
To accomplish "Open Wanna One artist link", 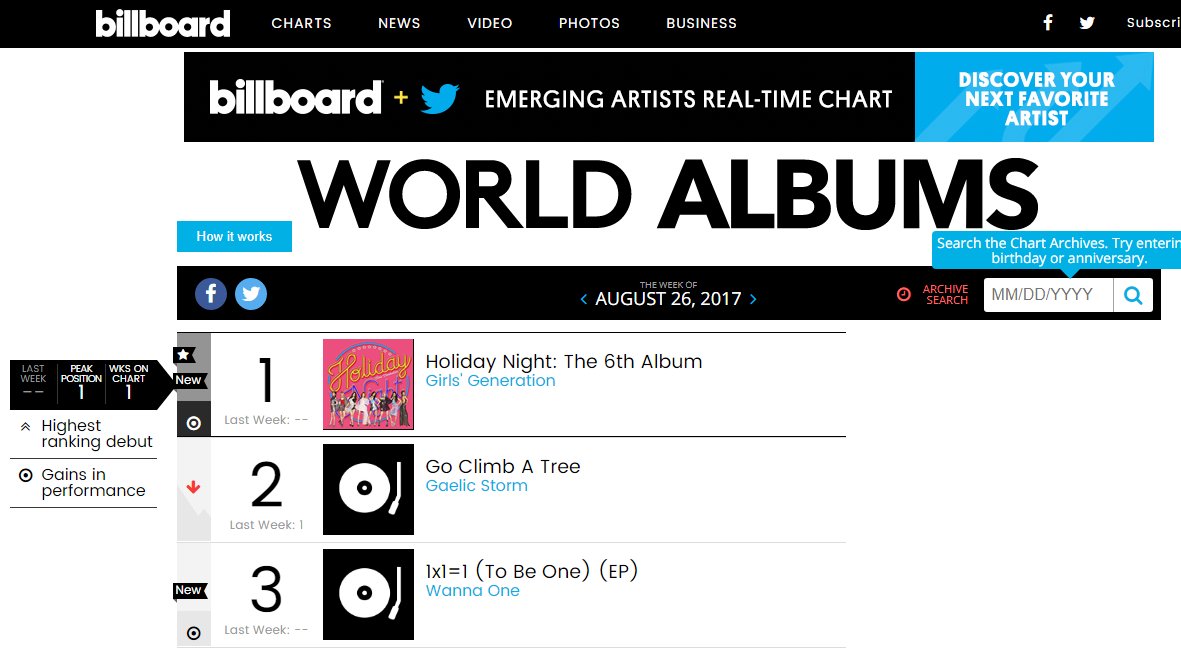I will point(472,591).
